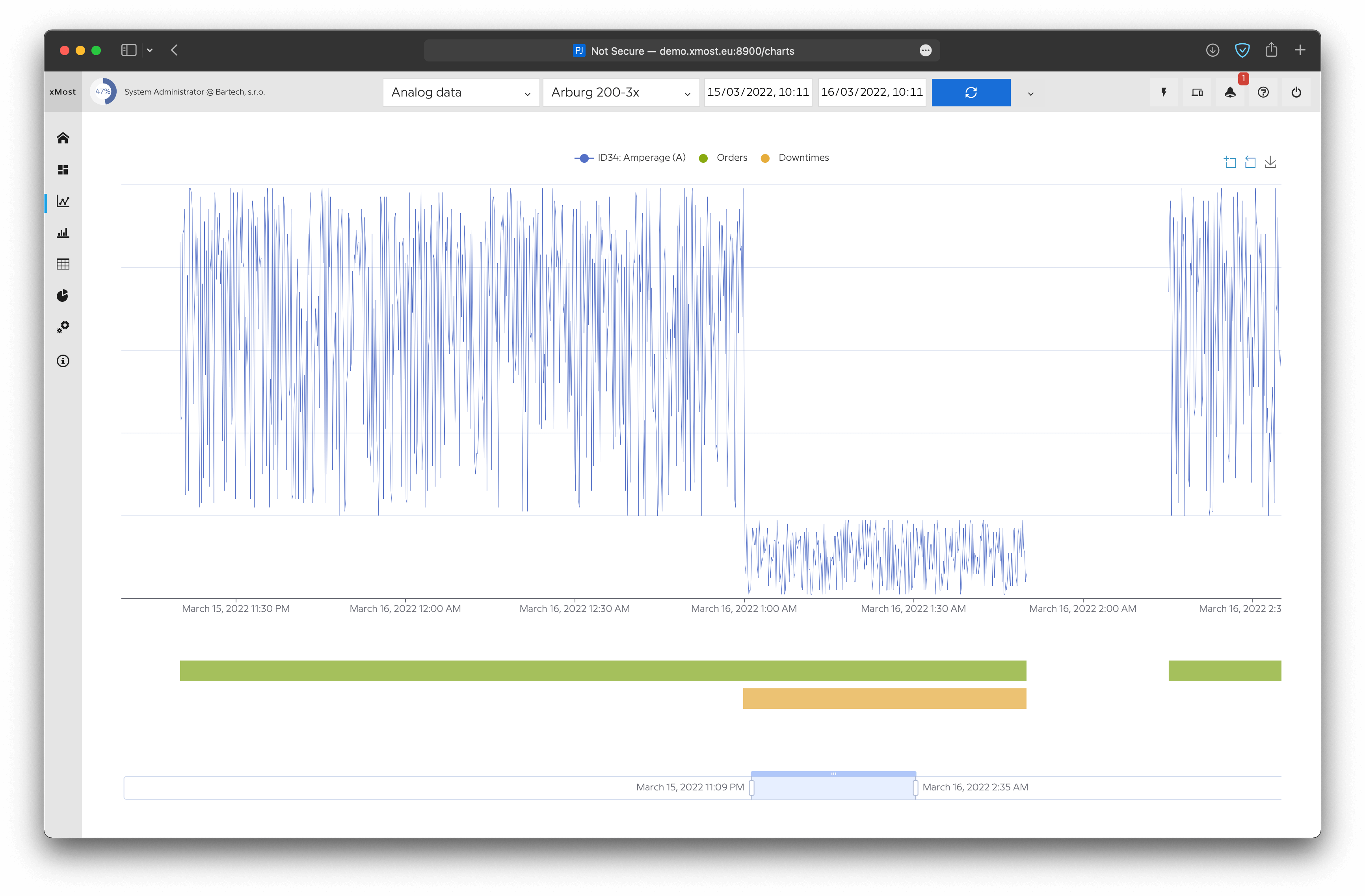Open the home page in sidebar
This screenshot has width=1365, height=896.
63,138
